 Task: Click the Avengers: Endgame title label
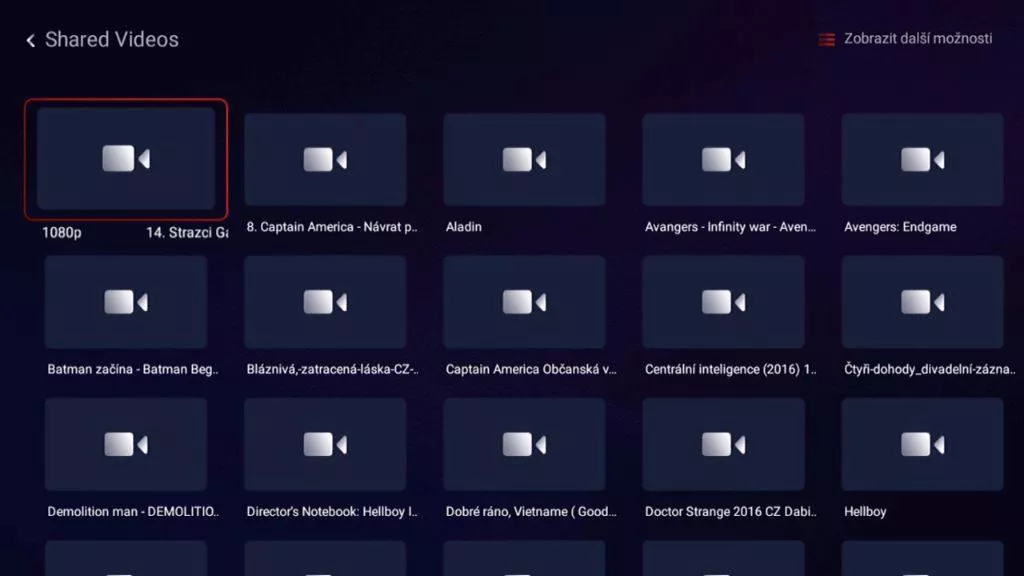(x=900, y=227)
